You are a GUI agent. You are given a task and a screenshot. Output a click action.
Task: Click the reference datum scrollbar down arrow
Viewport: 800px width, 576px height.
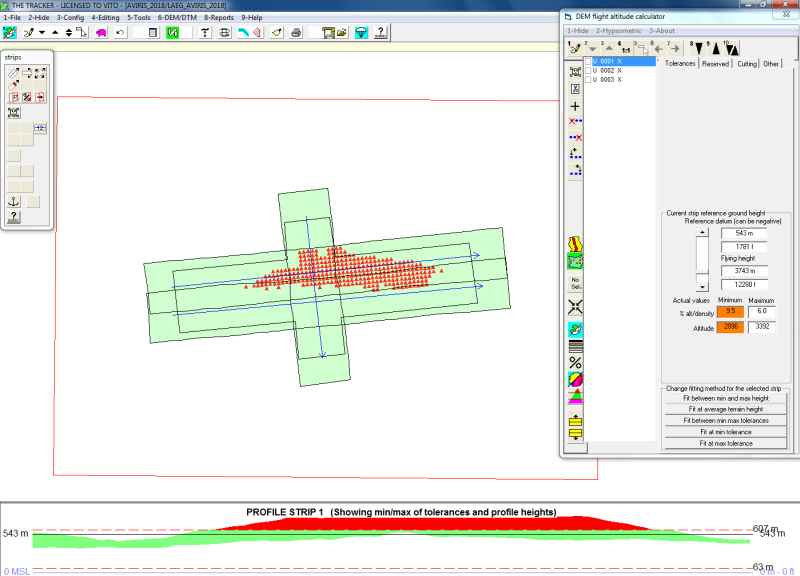pos(702,287)
